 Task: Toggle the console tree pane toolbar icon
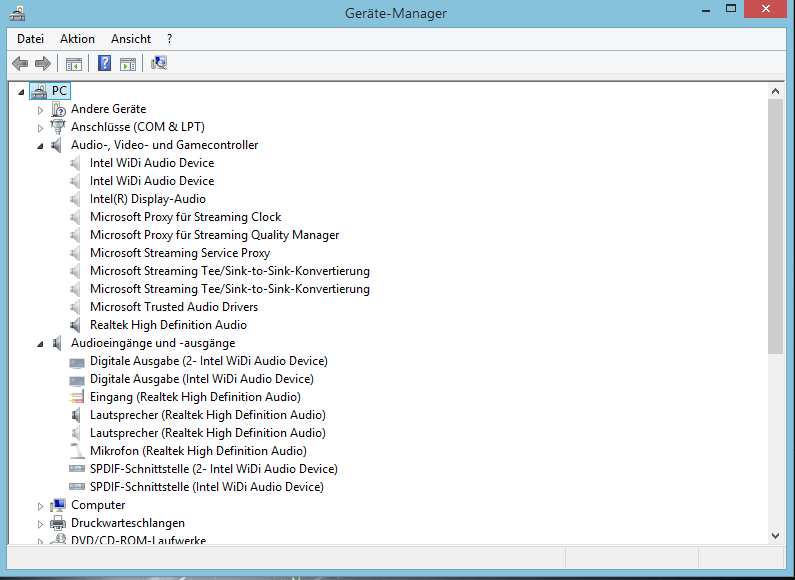tap(74, 64)
